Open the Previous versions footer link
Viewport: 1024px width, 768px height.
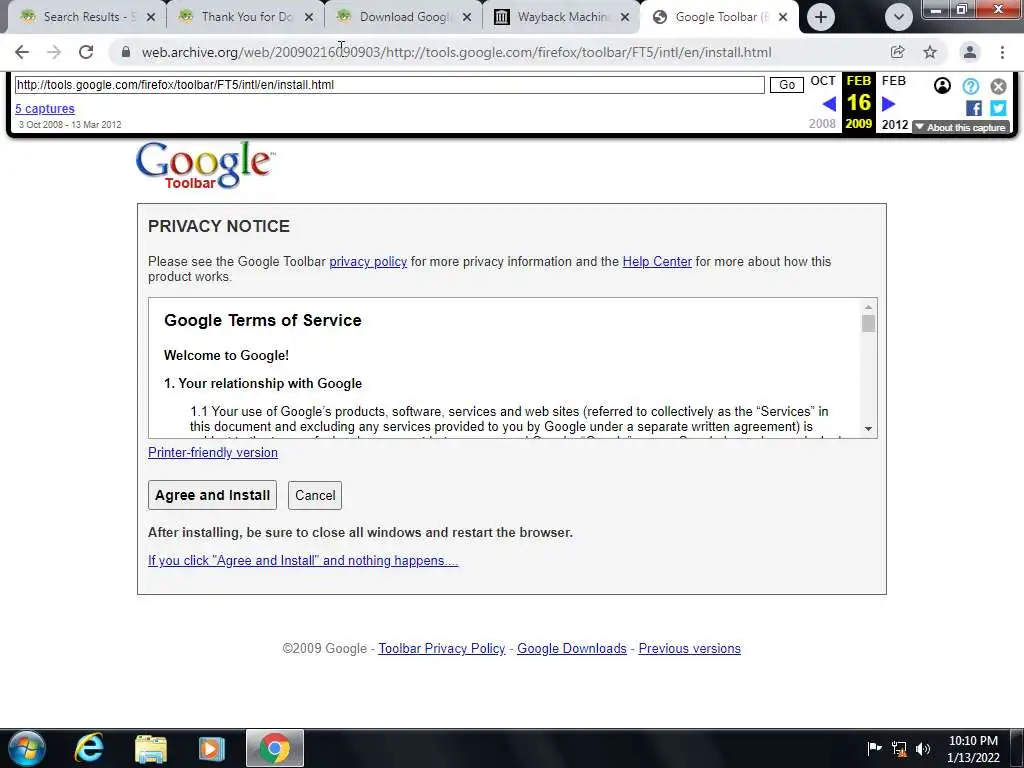pyautogui.click(x=690, y=648)
